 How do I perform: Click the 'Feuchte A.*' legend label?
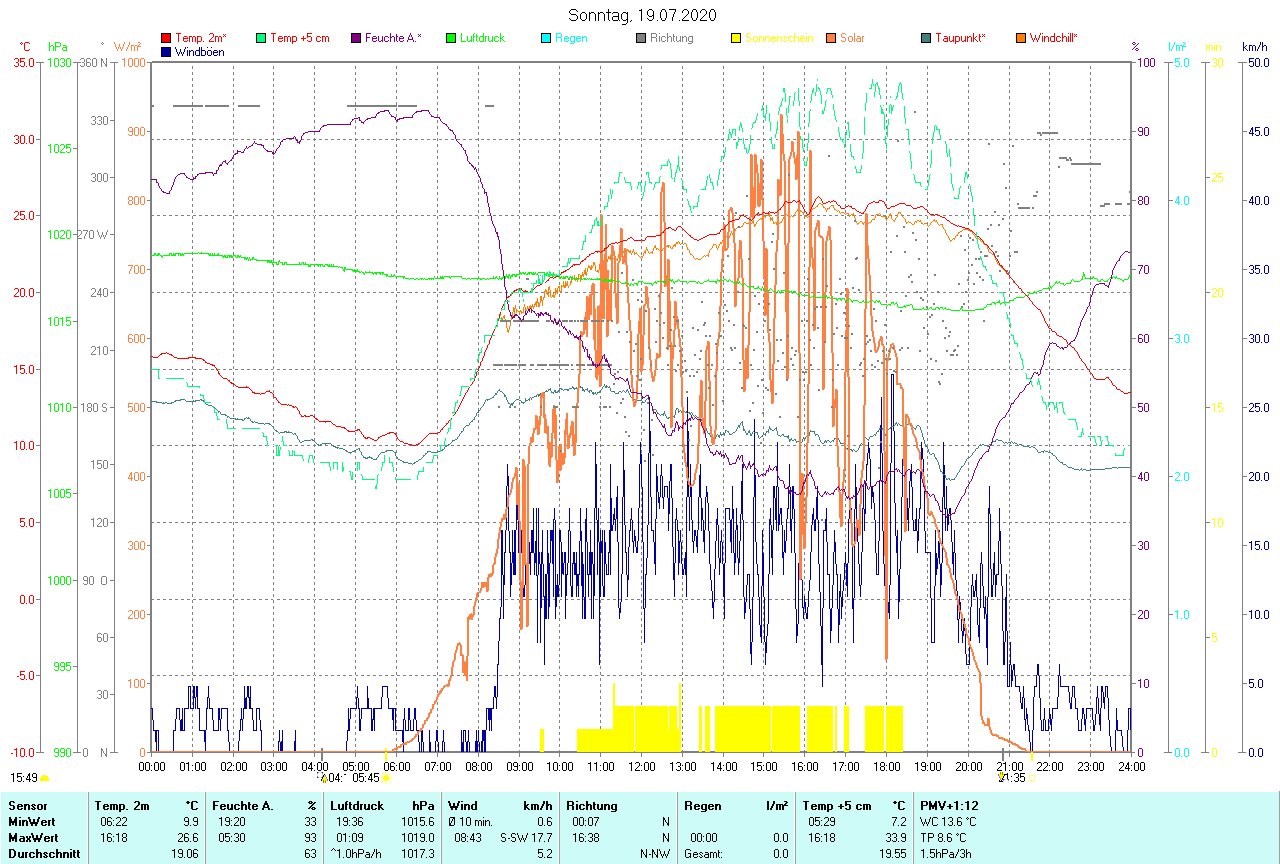tap(393, 38)
